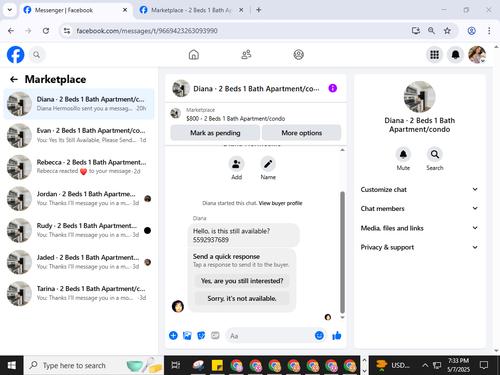Click the More options button
Image resolution: width=500 pixels, height=375 pixels.
pyautogui.click(x=301, y=133)
